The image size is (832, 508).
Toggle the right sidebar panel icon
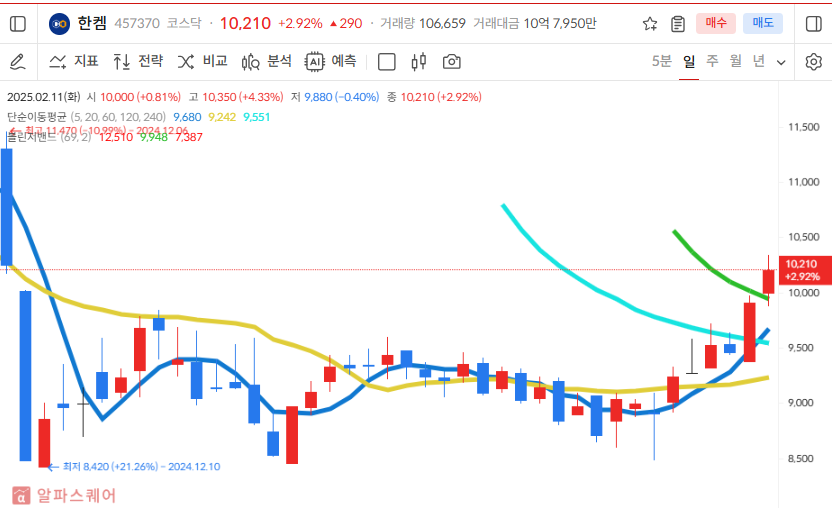click(813, 24)
